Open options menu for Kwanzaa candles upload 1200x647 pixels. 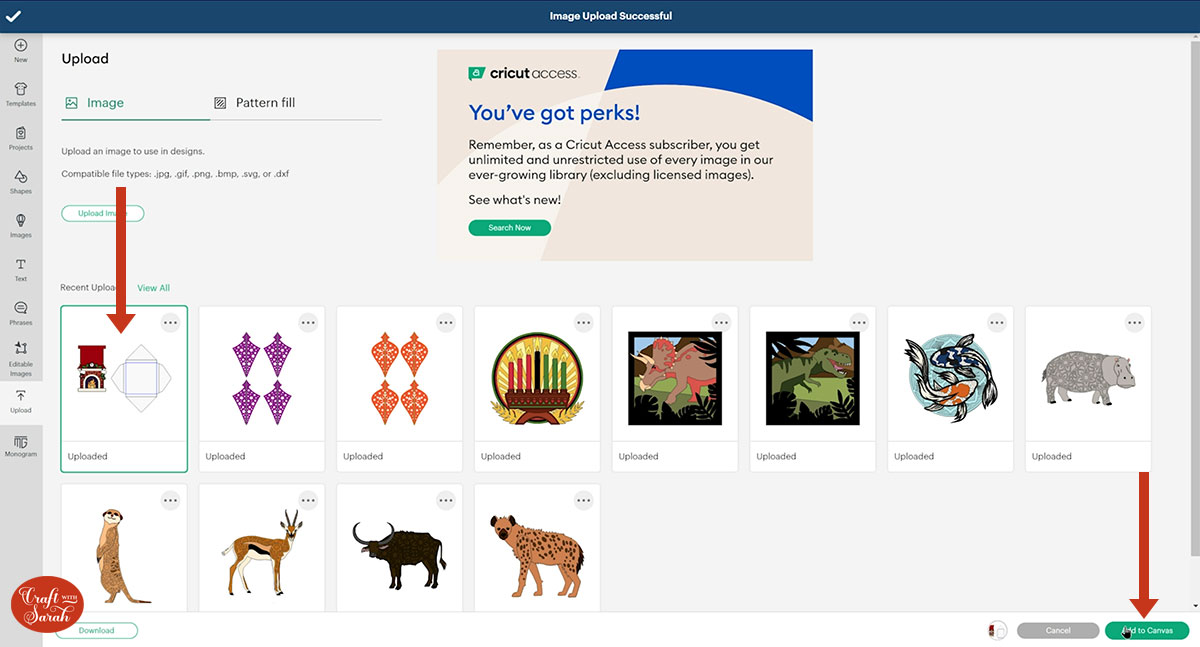(584, 322)
